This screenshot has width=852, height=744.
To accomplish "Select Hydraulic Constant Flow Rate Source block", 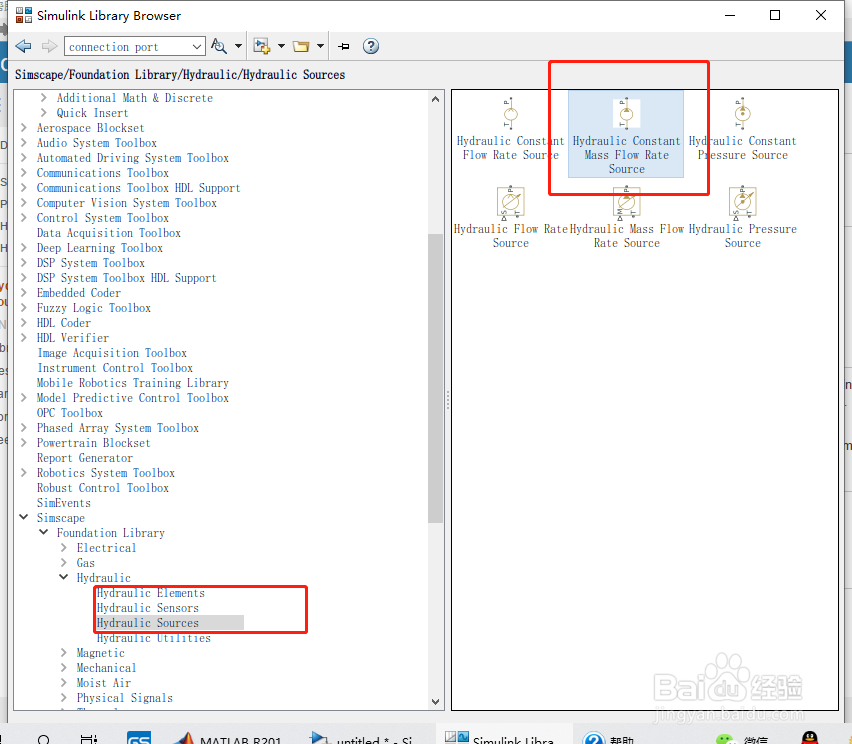I will 510,129.
